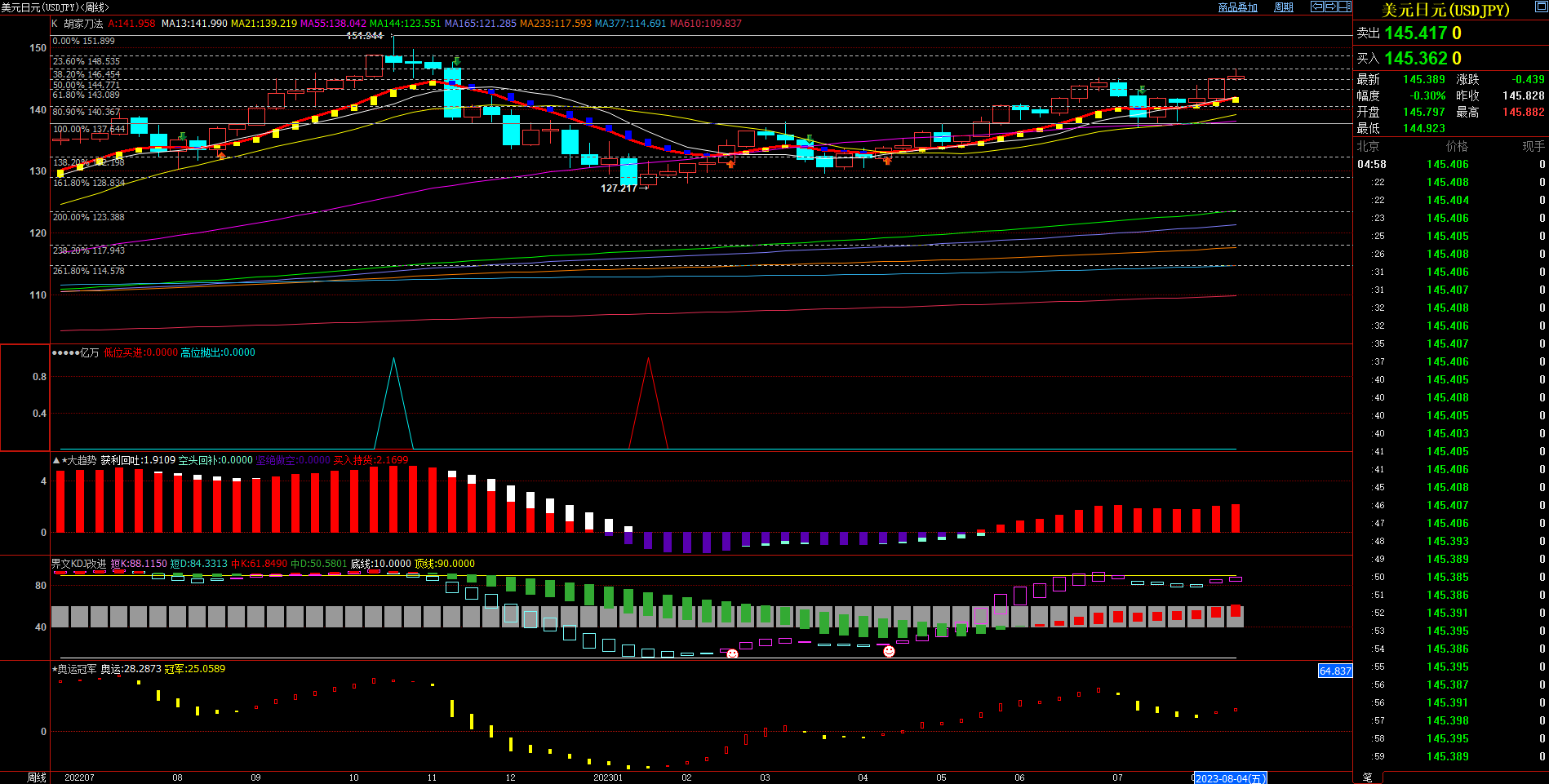Click the right arrow navigation icon
Image resolution: width=1549 pixels, height=784 pixels.
click(1331, 7)
